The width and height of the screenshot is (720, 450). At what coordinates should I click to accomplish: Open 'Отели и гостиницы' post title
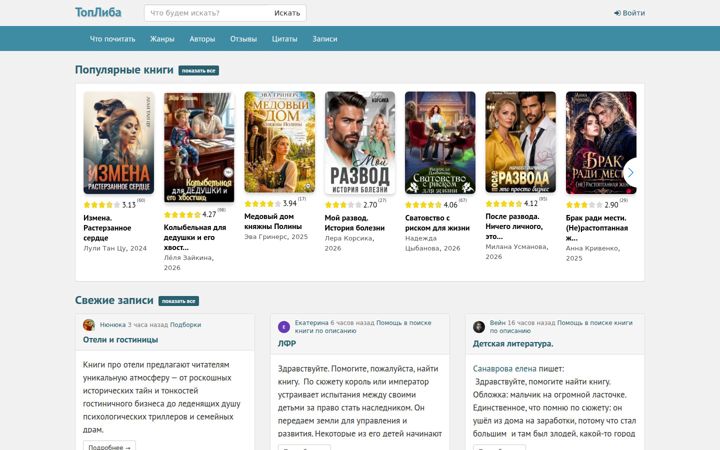click(x=120, y=340)
